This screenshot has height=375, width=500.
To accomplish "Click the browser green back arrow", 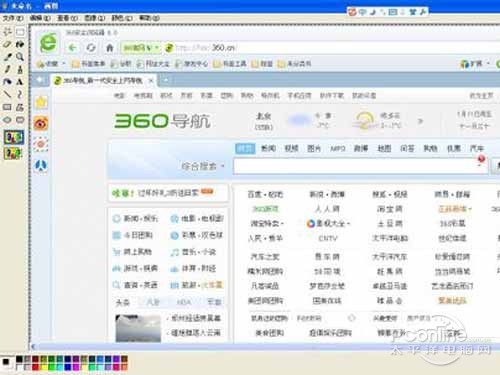I will coord(73,48).
